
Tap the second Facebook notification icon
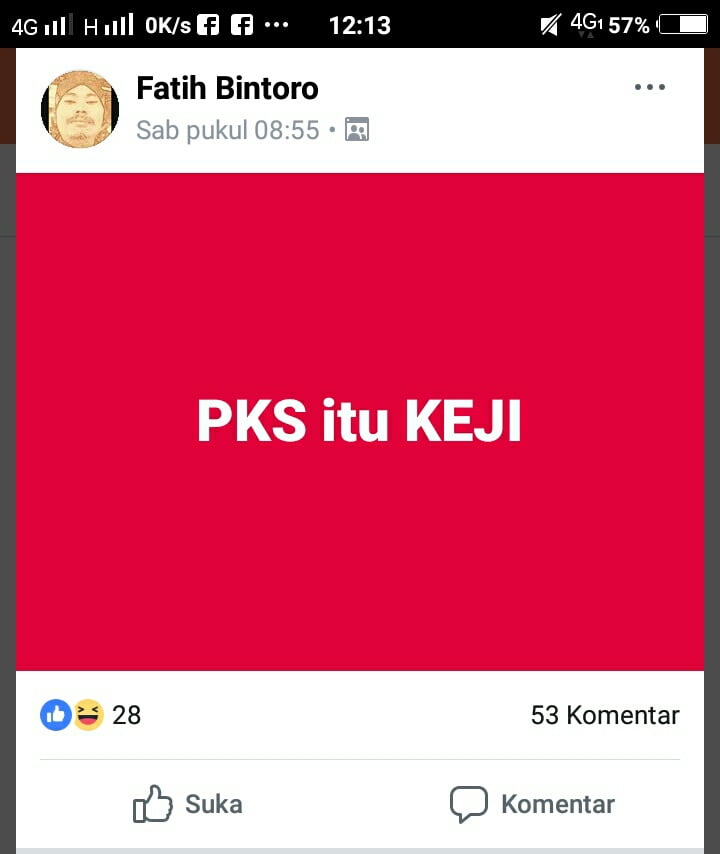[x=242, y=25]
